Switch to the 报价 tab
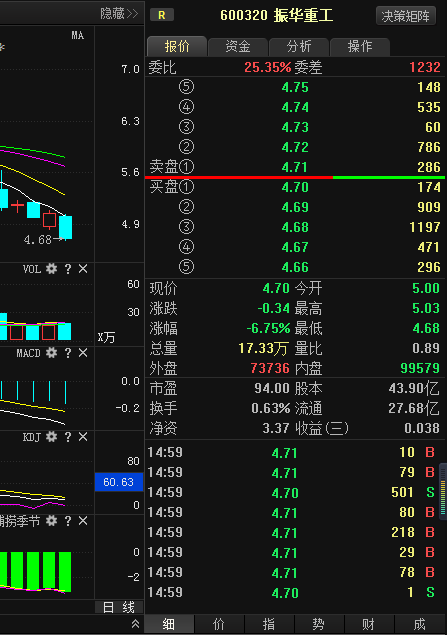Screen dimensions: 447x635 [177, 47]
